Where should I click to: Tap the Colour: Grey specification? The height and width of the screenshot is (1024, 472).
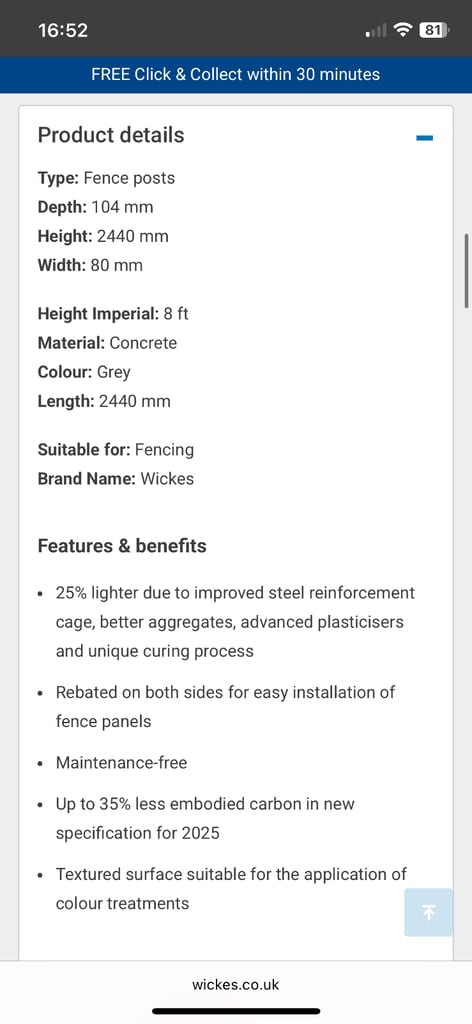tap(84, 372)
